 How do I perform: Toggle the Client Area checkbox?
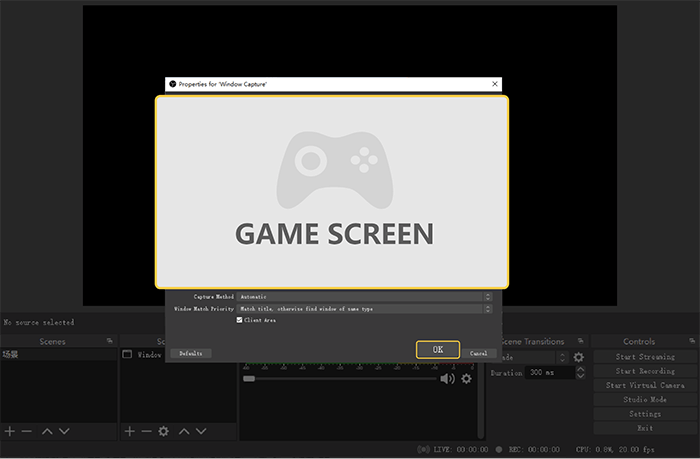[x=239, y=320]
